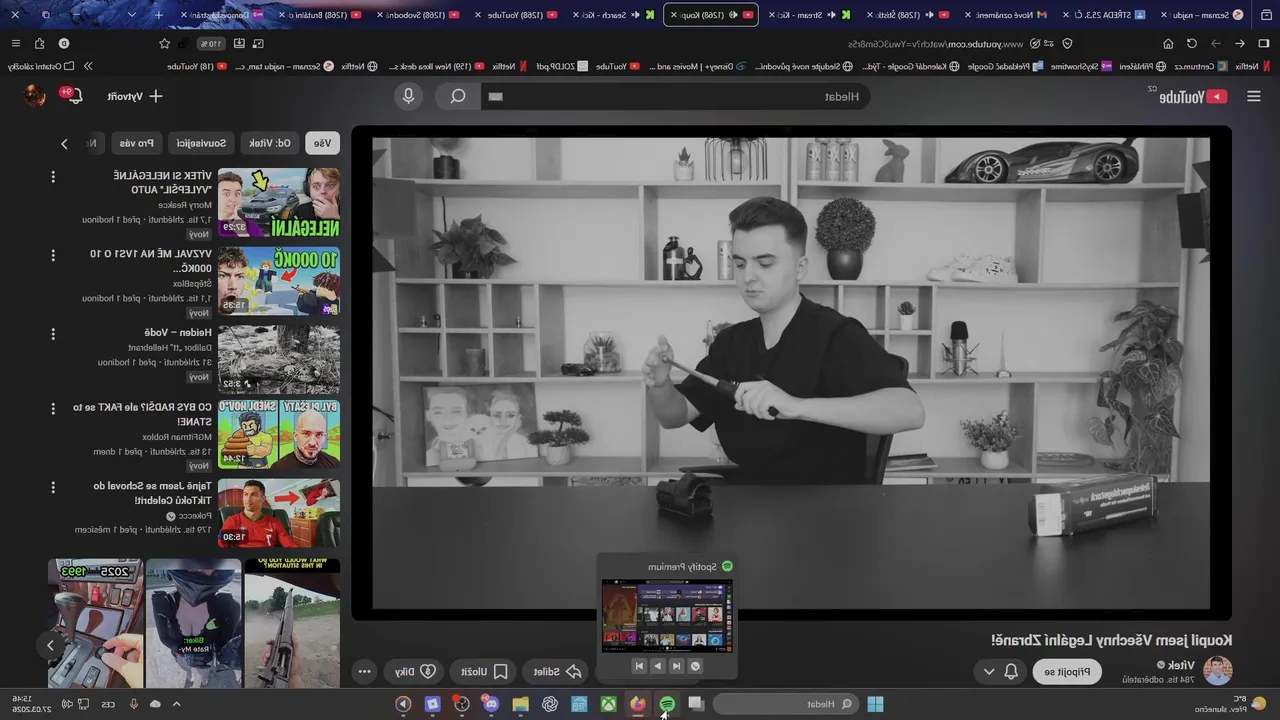This screenshot has height=720, width=1280.
Task: Open ChatGPT app from the taskbar
Action: [x=549, y=704]
